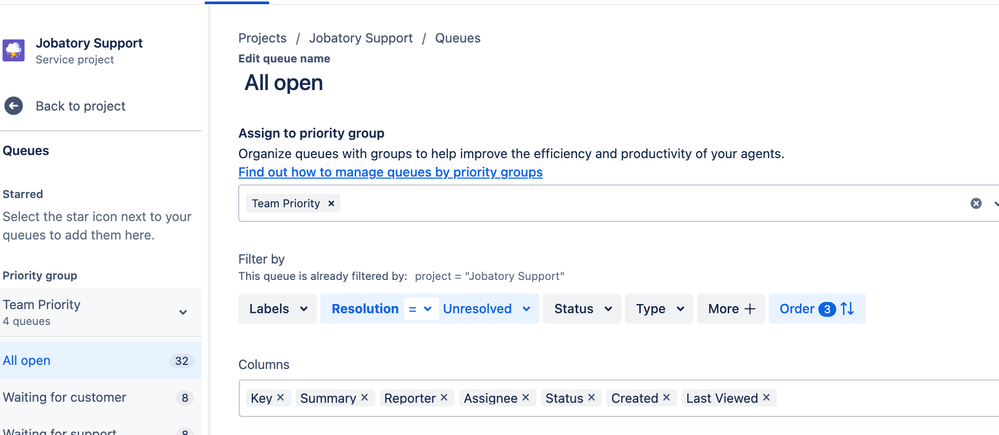Image resolution: width=999 pixels, height=435 pixels.
Task: Go to Jobatory Support breadcrumb
Action: coord(361,38)
